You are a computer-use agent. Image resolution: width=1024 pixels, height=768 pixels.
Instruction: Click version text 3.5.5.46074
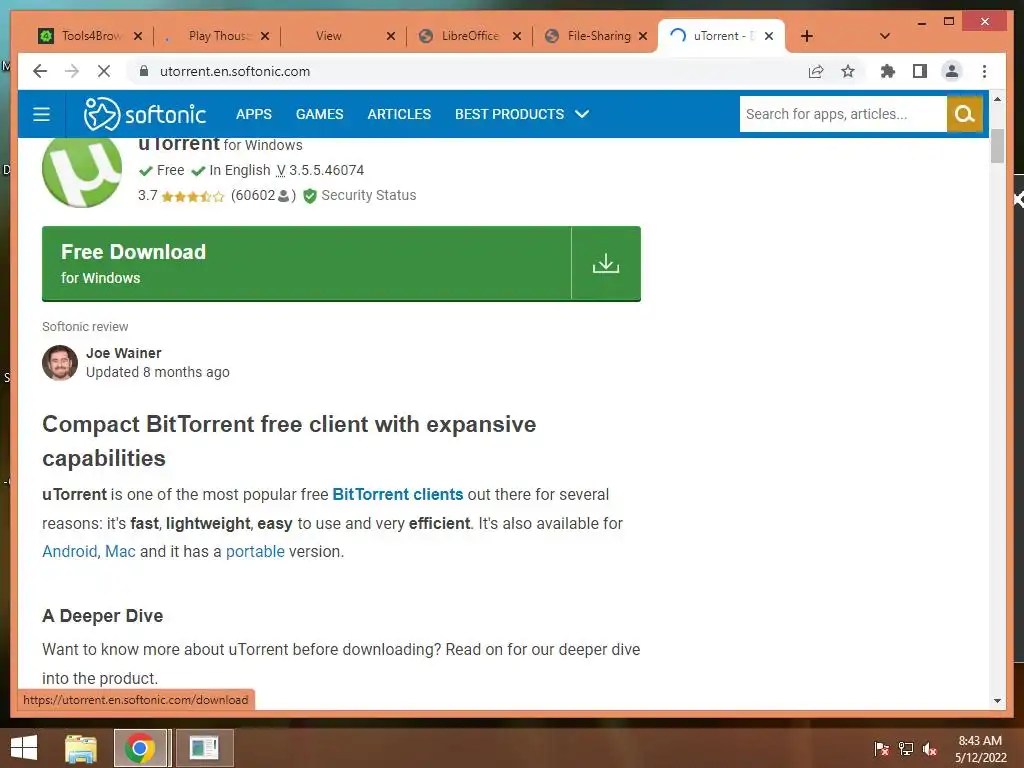327,170
